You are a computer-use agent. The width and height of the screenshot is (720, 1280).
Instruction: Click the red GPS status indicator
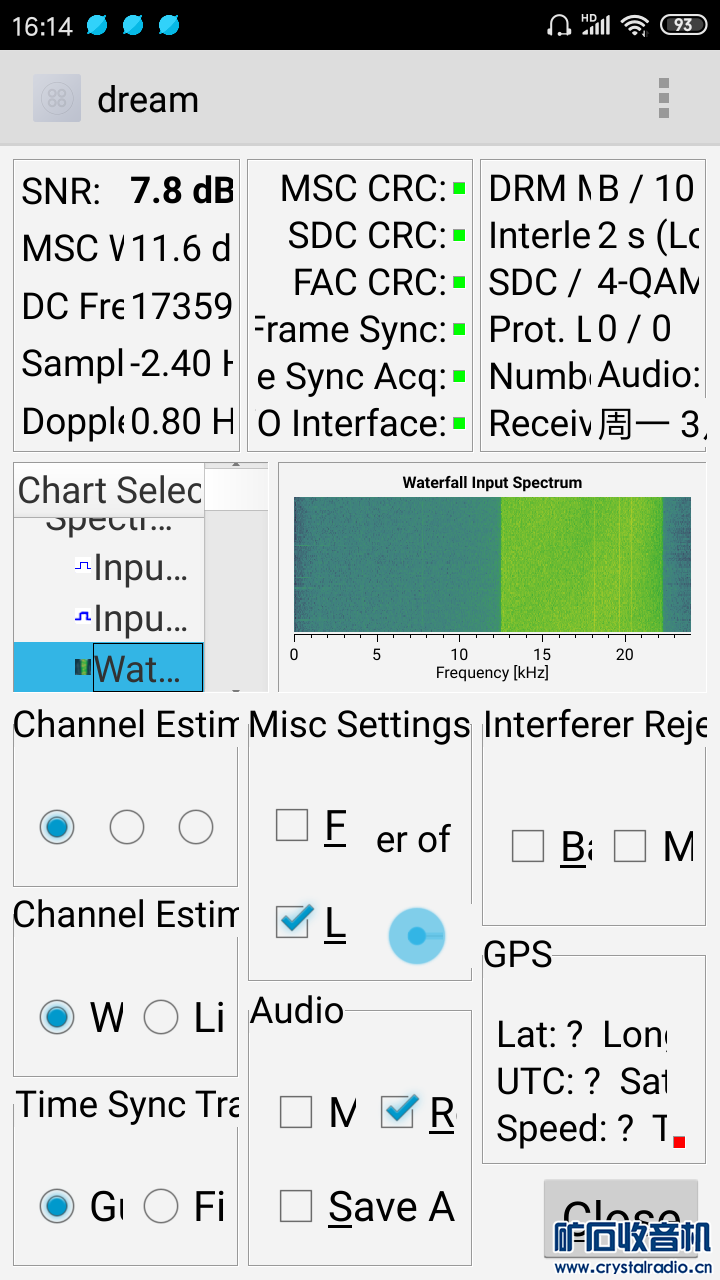click(x=679, y=1142)
